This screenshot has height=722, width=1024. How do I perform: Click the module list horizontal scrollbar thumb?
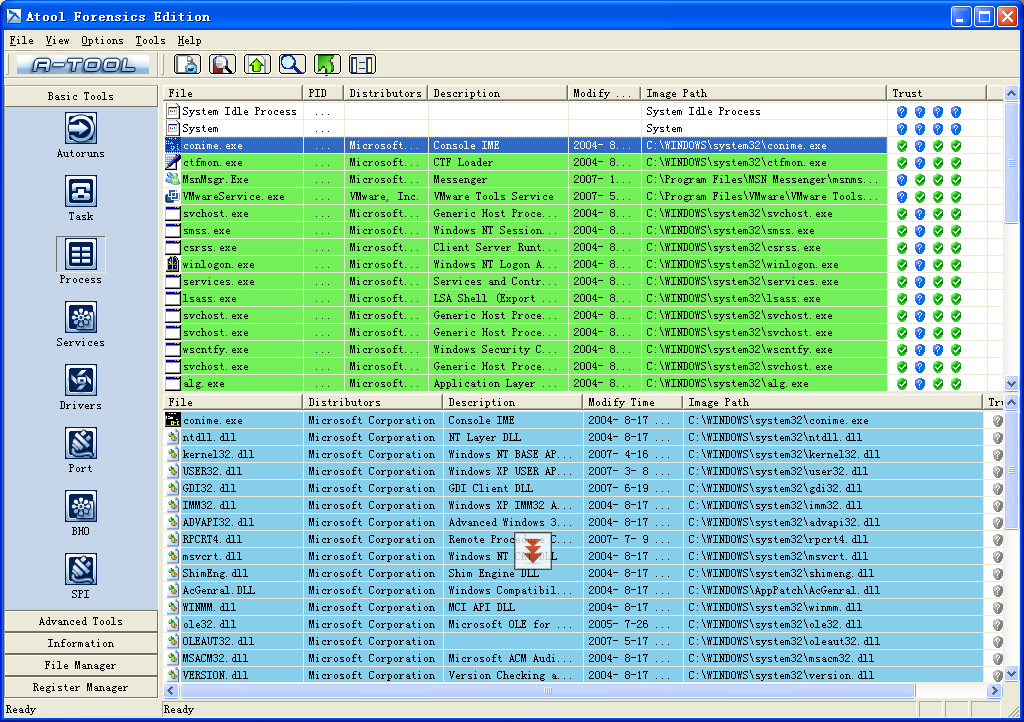548,690
